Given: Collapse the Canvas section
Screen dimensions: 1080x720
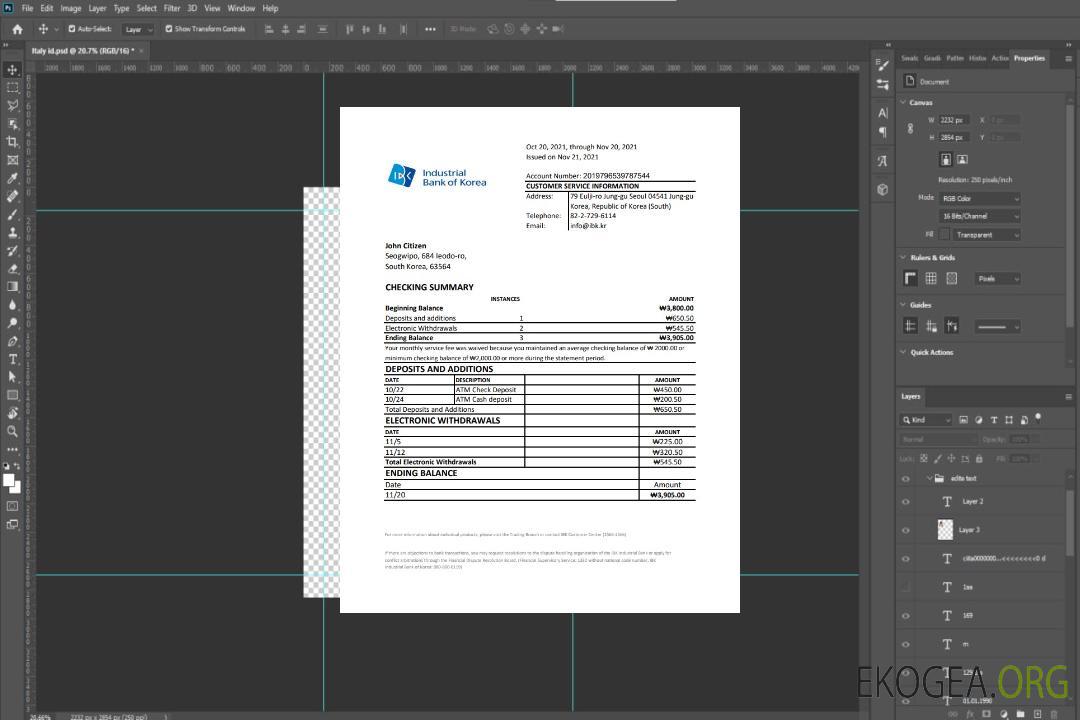Looking at the screenshot, I should 904,103.
